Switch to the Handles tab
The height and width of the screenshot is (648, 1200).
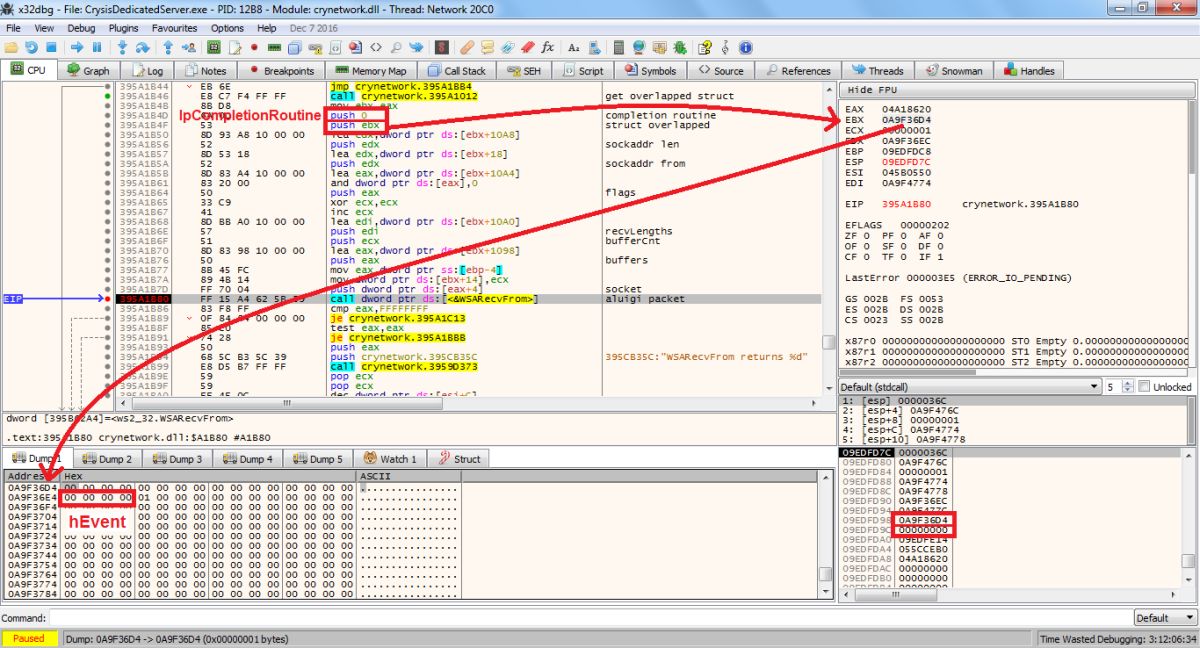[x=1028, y=71]
